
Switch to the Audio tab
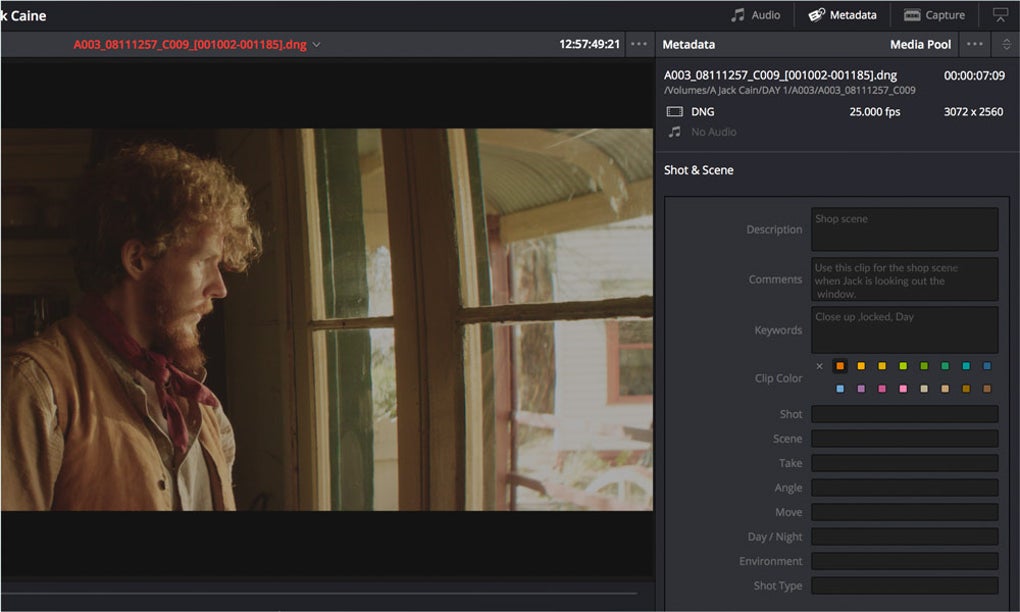click(756, 14)
